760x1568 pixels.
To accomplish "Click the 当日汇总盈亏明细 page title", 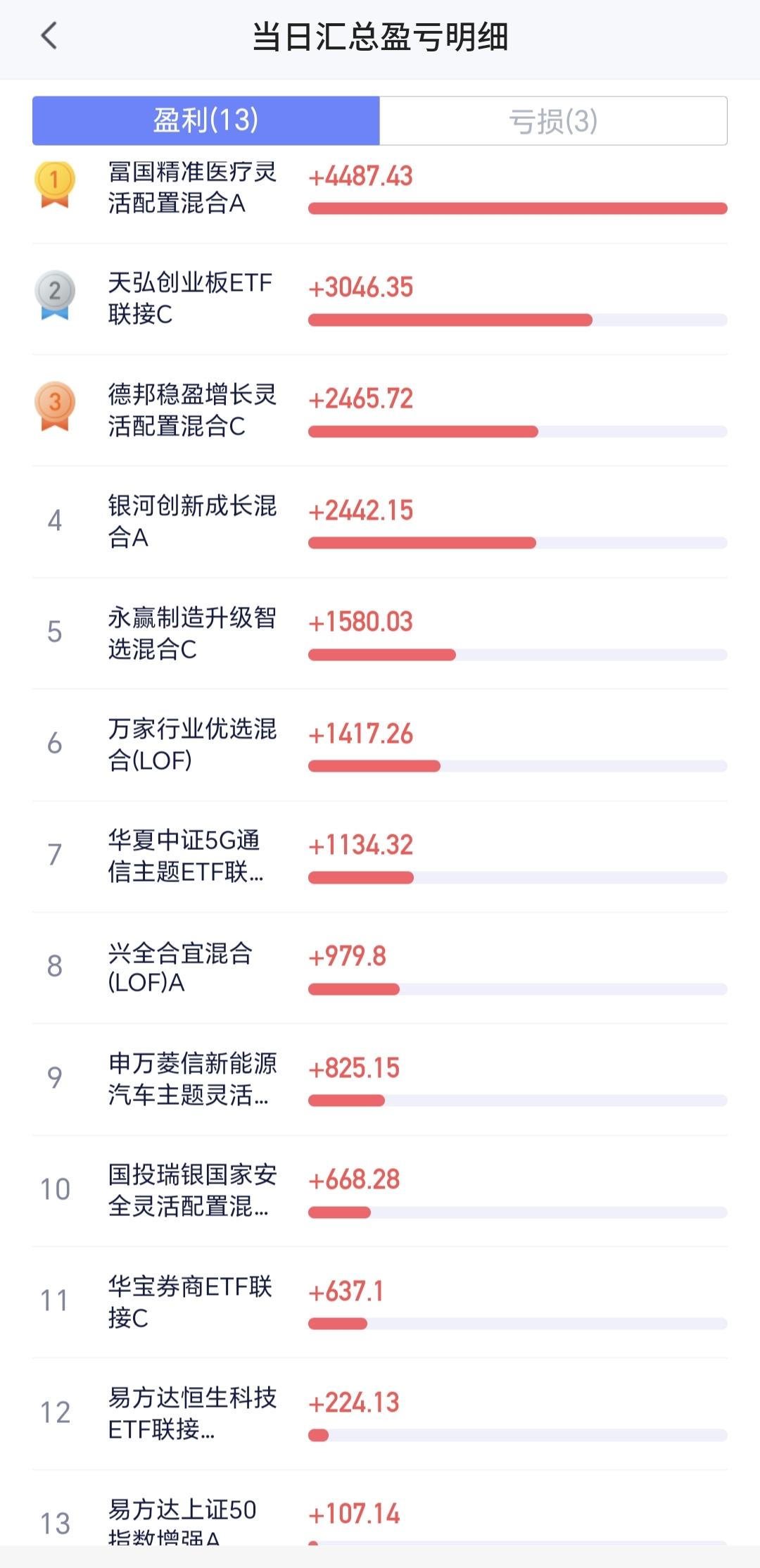I will (x=380, y=37).
